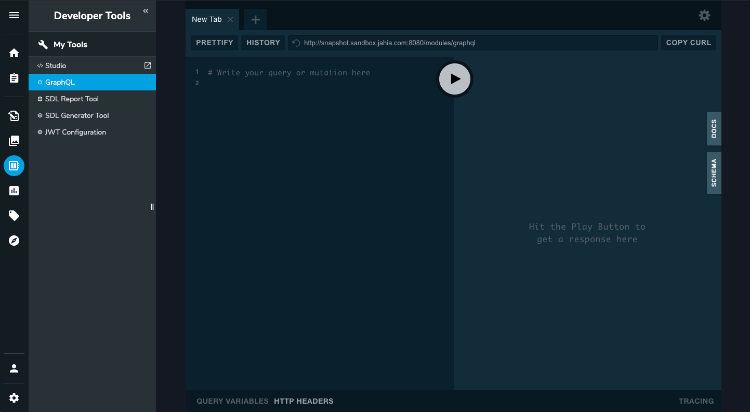Open the bar chart analytics icon
This screenshot has height=412, width=750.
click(x=14, y=191)
